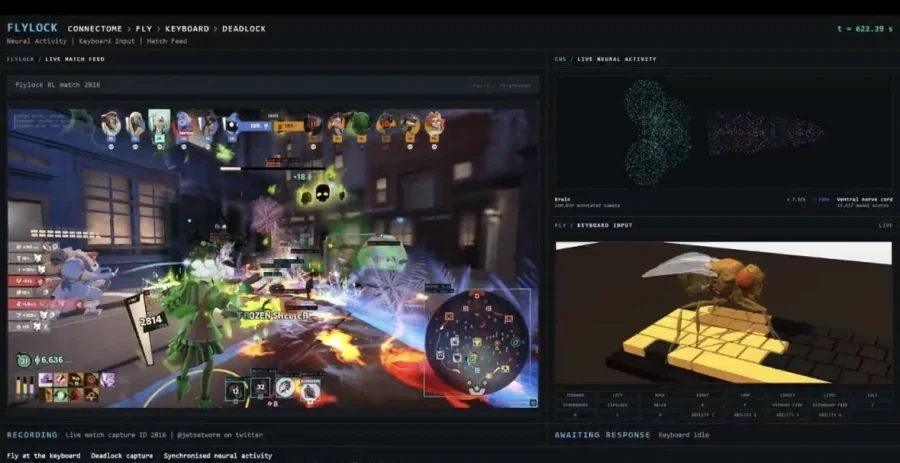Viewport: 900px width, 463px height.
Task: Click the t = 622.39 s timer
Action: 865,29
